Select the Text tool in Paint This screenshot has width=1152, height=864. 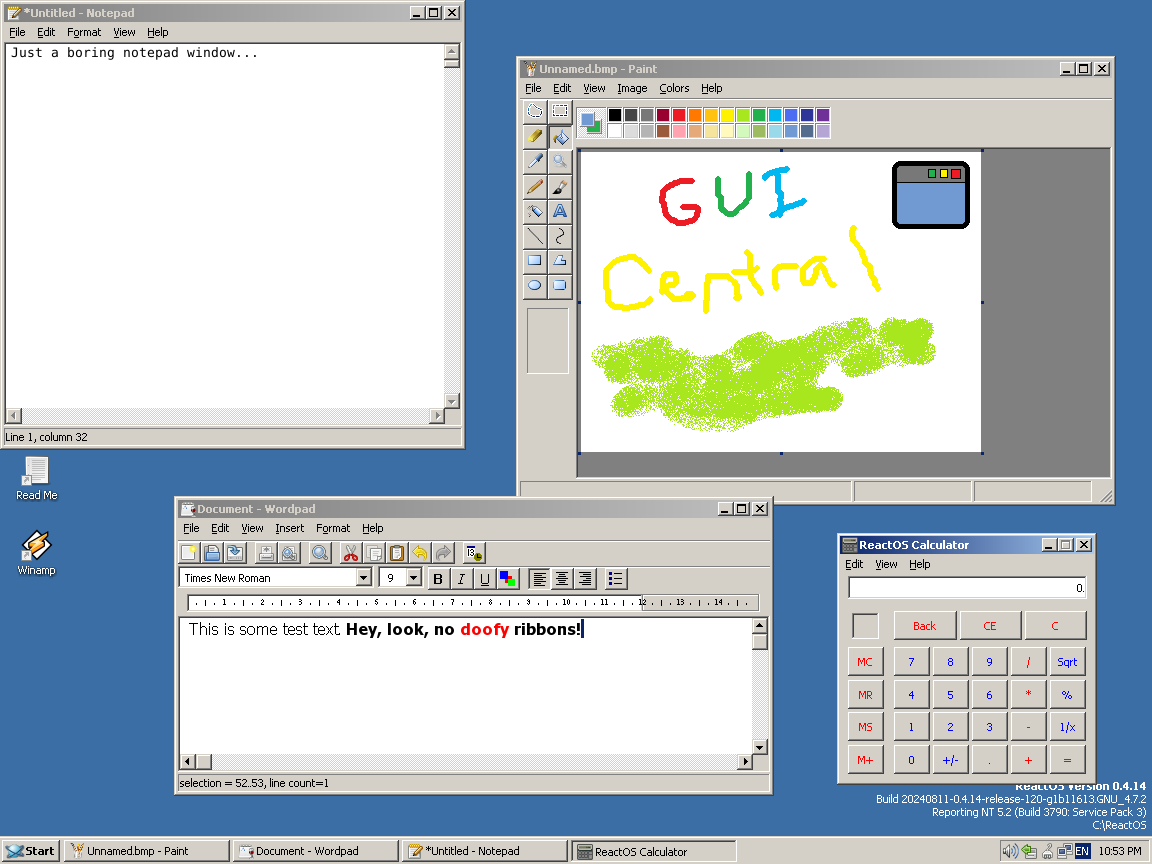tap(560, 212)
